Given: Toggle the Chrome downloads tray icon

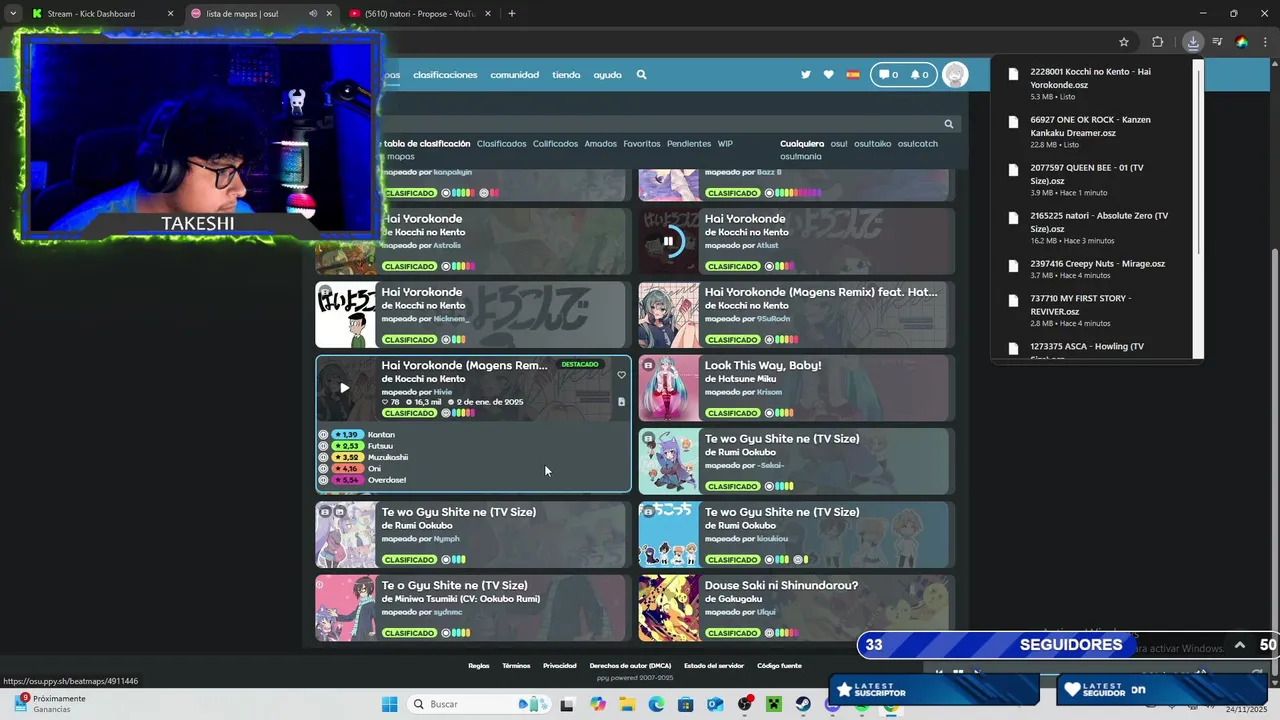Looking at the screenshot, I should [1193, 42].
